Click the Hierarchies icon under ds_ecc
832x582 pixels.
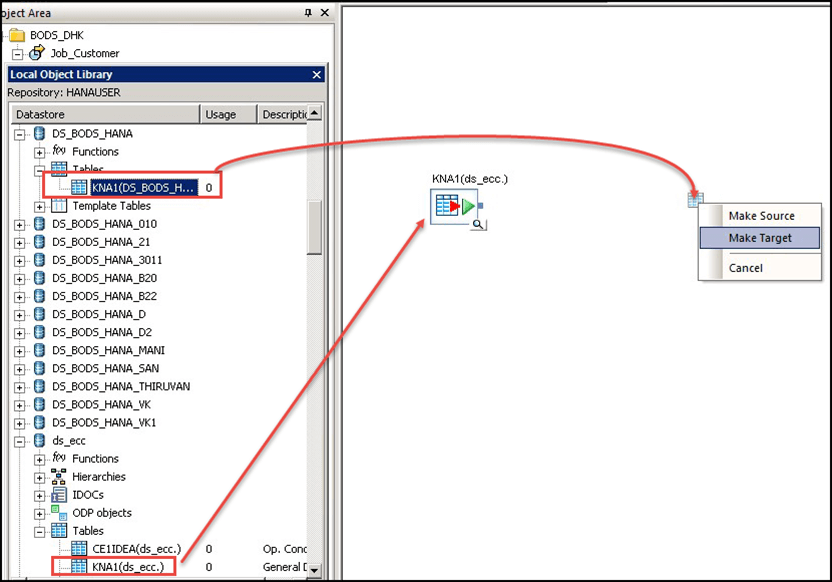click(57, 477)
